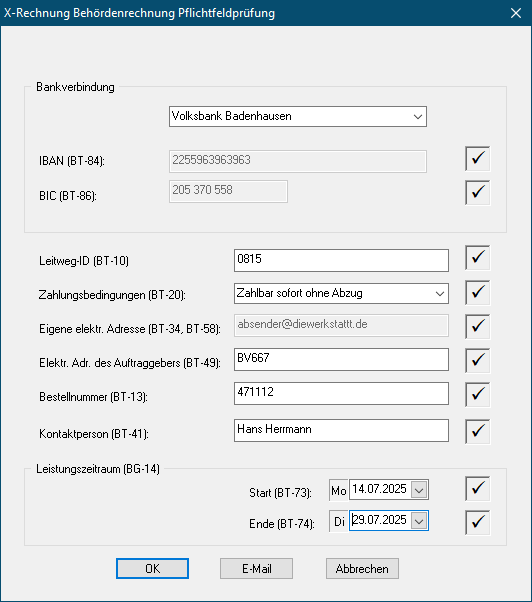Toggle the Zahlungsbedingungen checkmark box
The height and width of the screenshot is (602, 532).
point(477,293)
